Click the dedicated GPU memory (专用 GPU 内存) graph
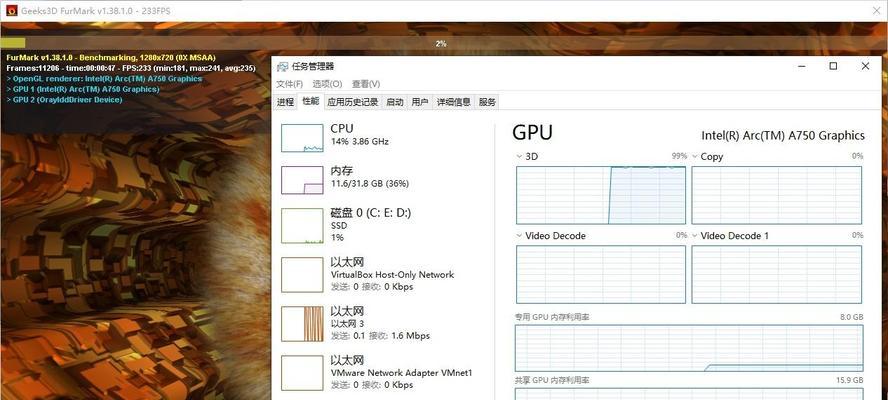This screenshot has height=400, width=888. 689,348
